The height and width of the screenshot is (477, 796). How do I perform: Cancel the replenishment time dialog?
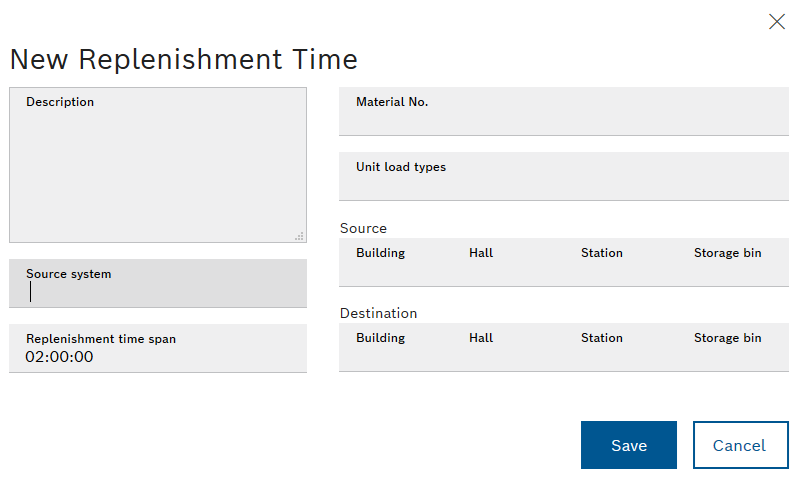741,445
